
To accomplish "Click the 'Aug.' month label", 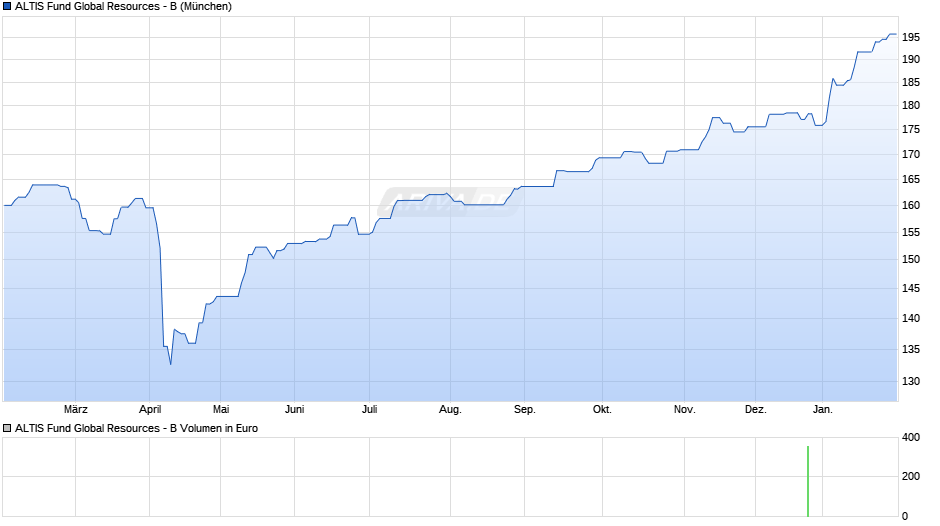I will click(450, 409).
